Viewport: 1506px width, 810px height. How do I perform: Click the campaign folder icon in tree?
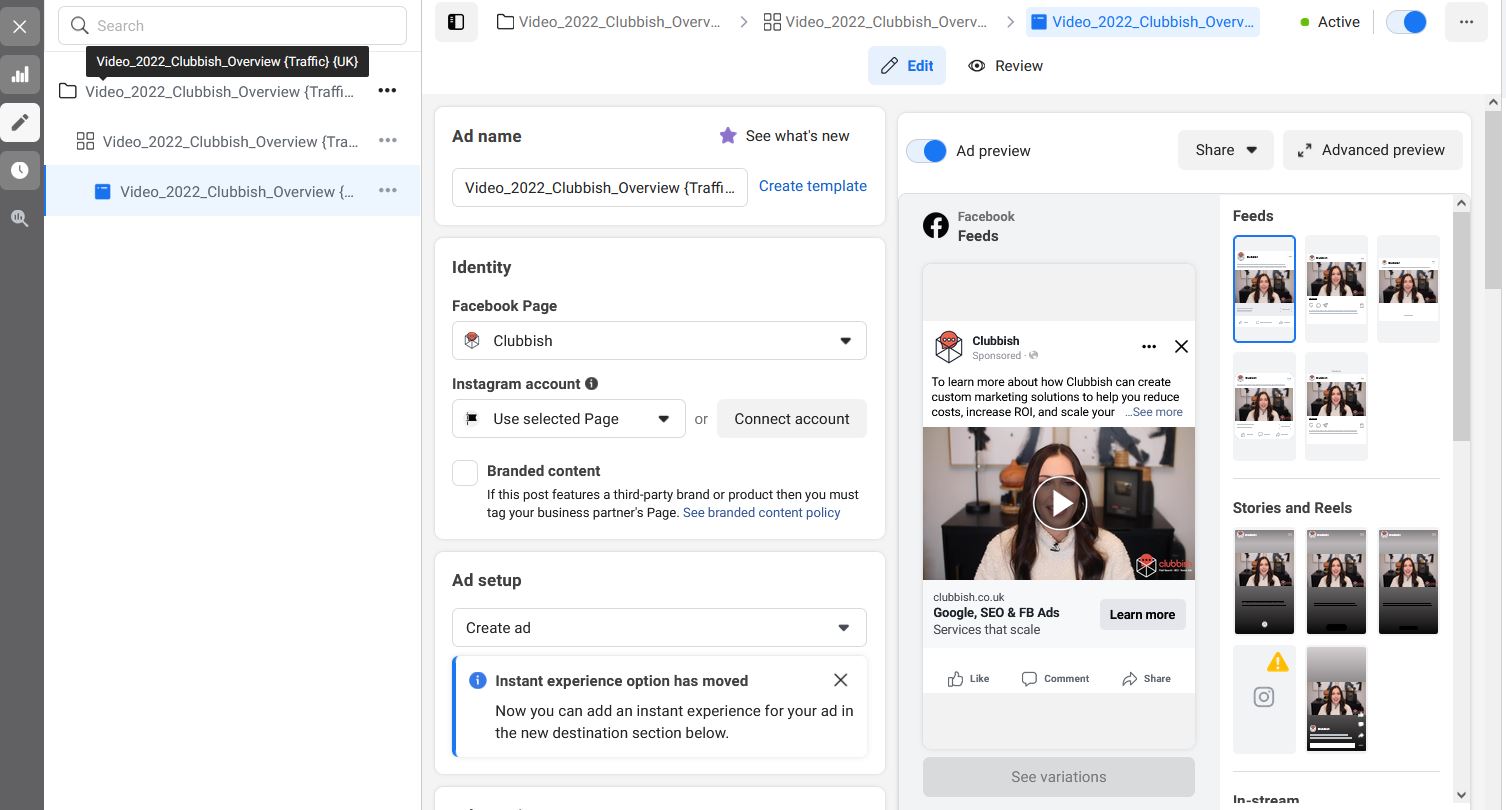coord(68,91)
